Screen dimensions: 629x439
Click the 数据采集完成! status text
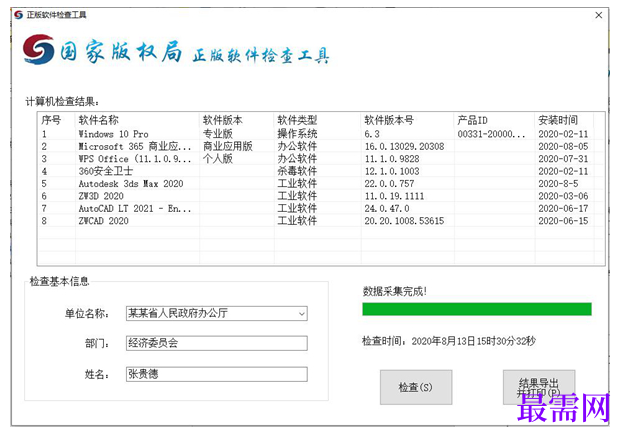395,291
